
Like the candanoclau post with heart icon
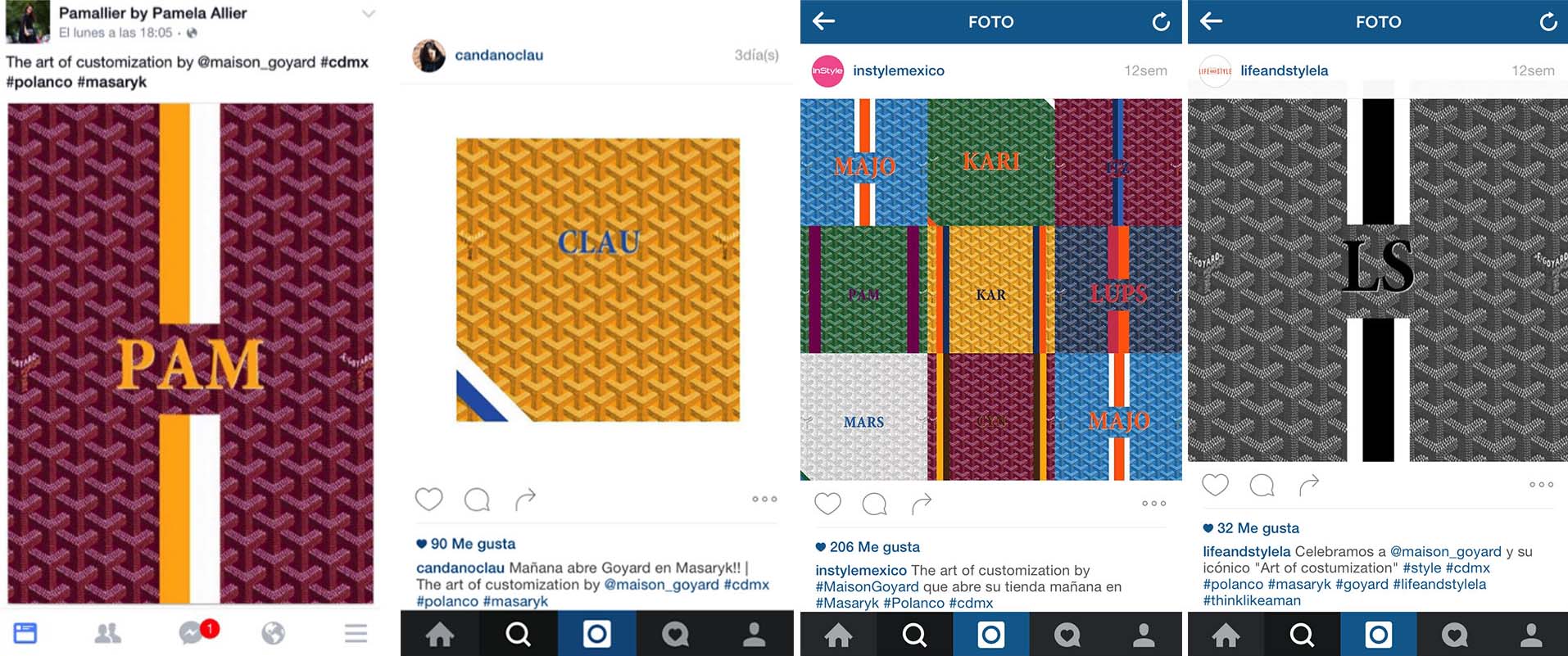tap(428, 499)
